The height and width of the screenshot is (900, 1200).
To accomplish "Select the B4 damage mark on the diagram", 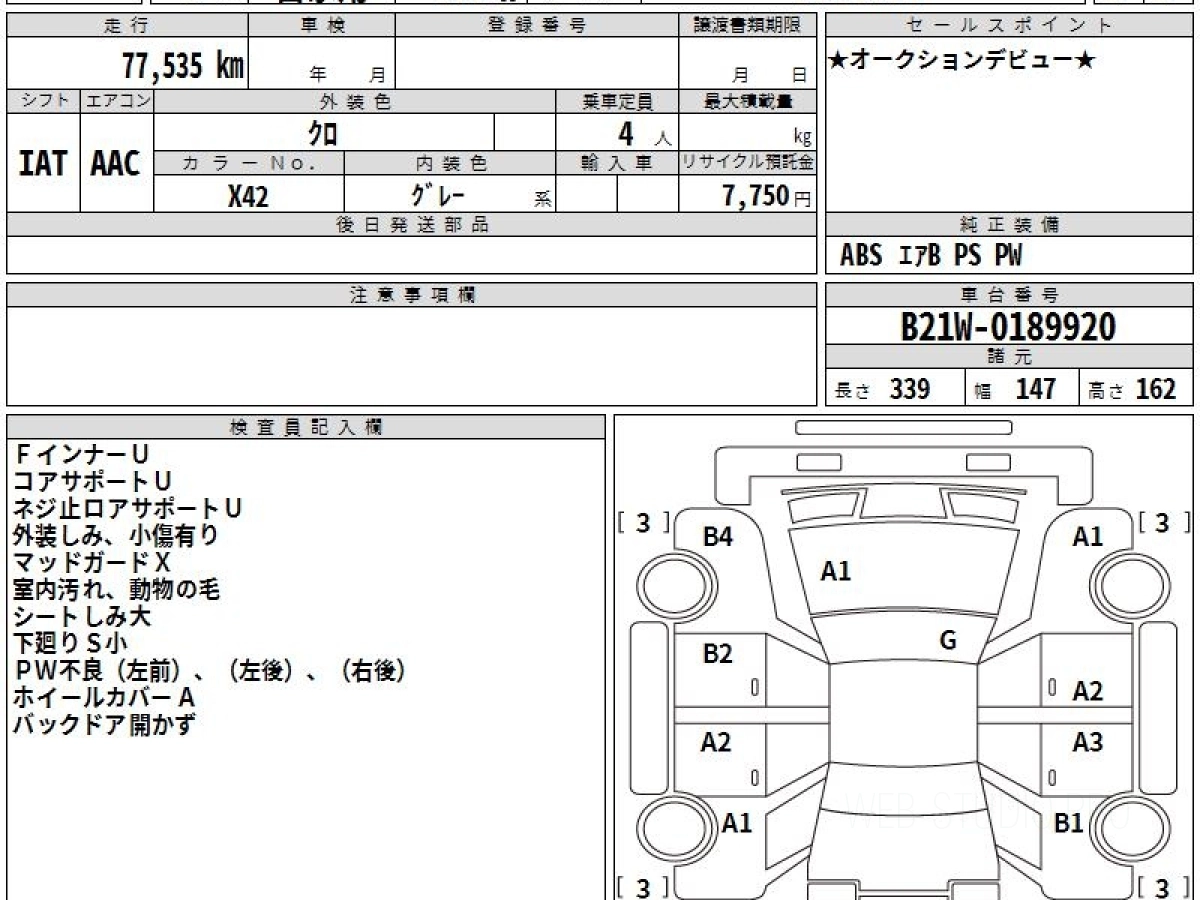I will pos(717,537).
